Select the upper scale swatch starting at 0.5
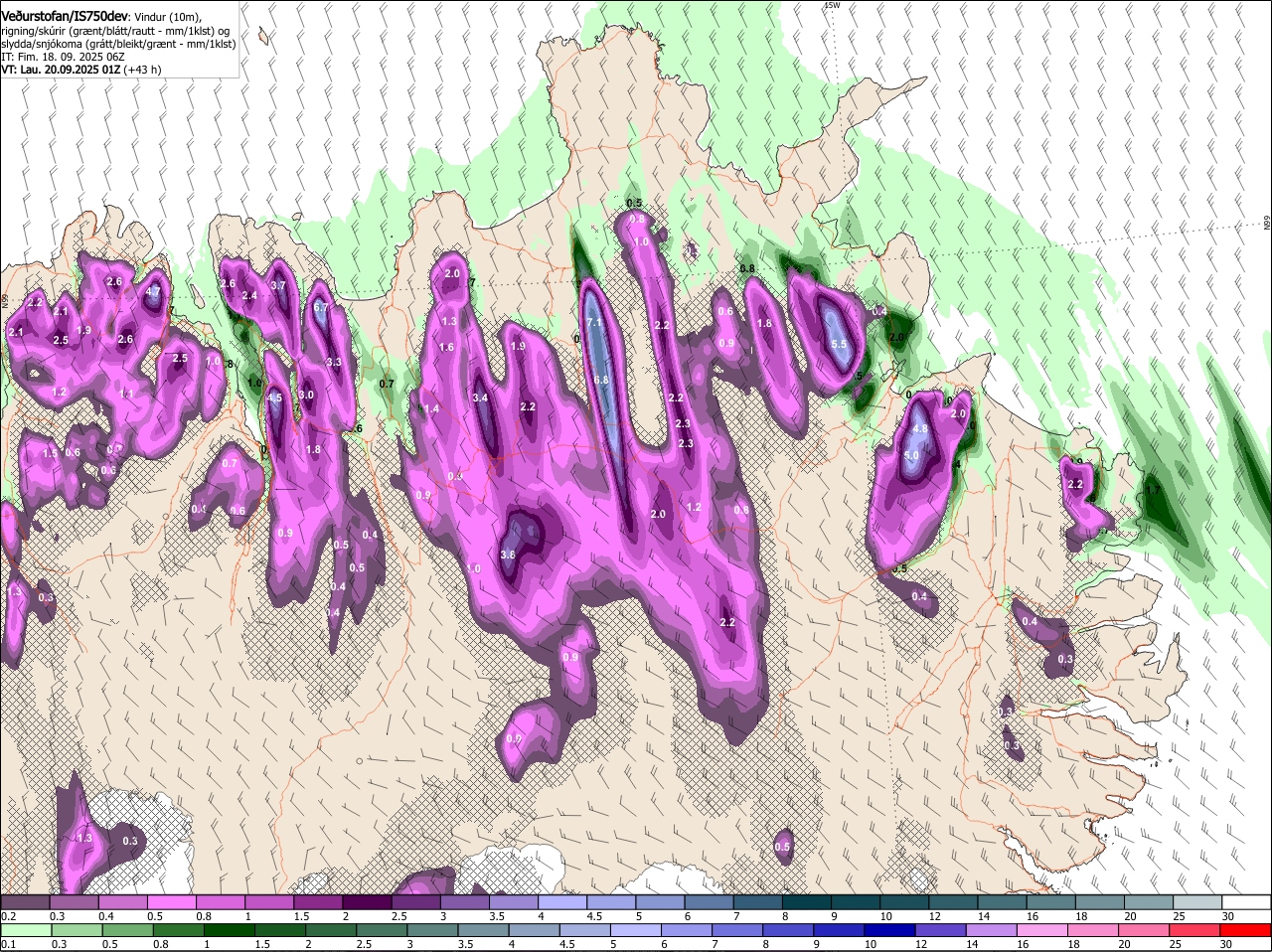The width and height of the screenshot is (1272, 952). pyautogui.click(x=171, y=902)
